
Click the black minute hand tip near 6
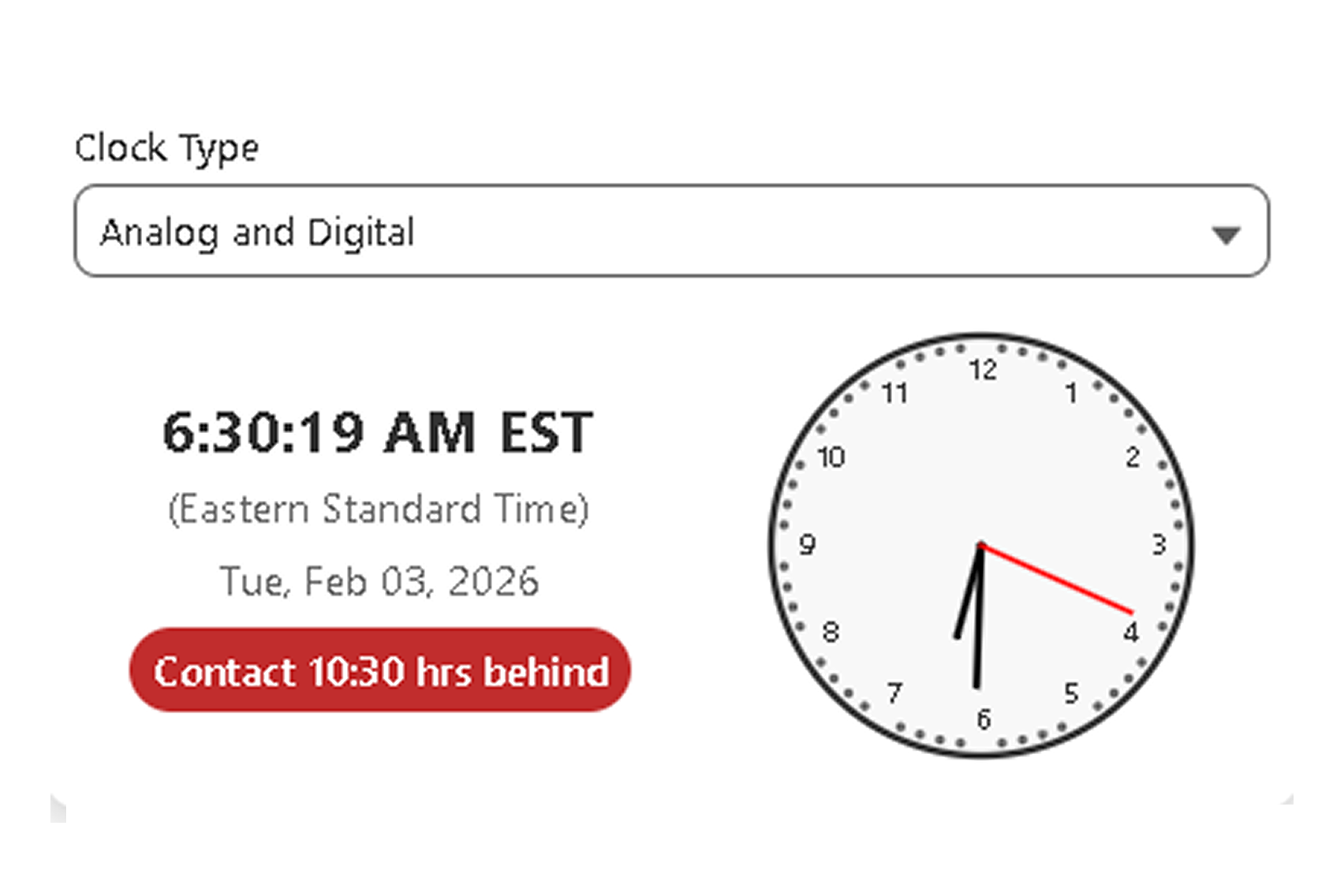pyautogui.click(x=976, y=683)
